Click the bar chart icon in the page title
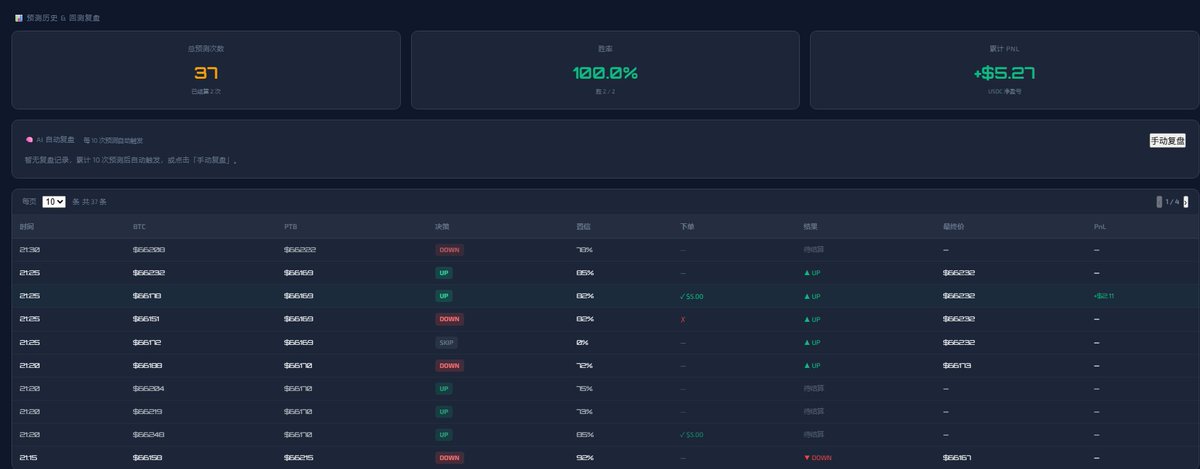The height and width of the screenshot is (469, 1200). click(19, 18)
